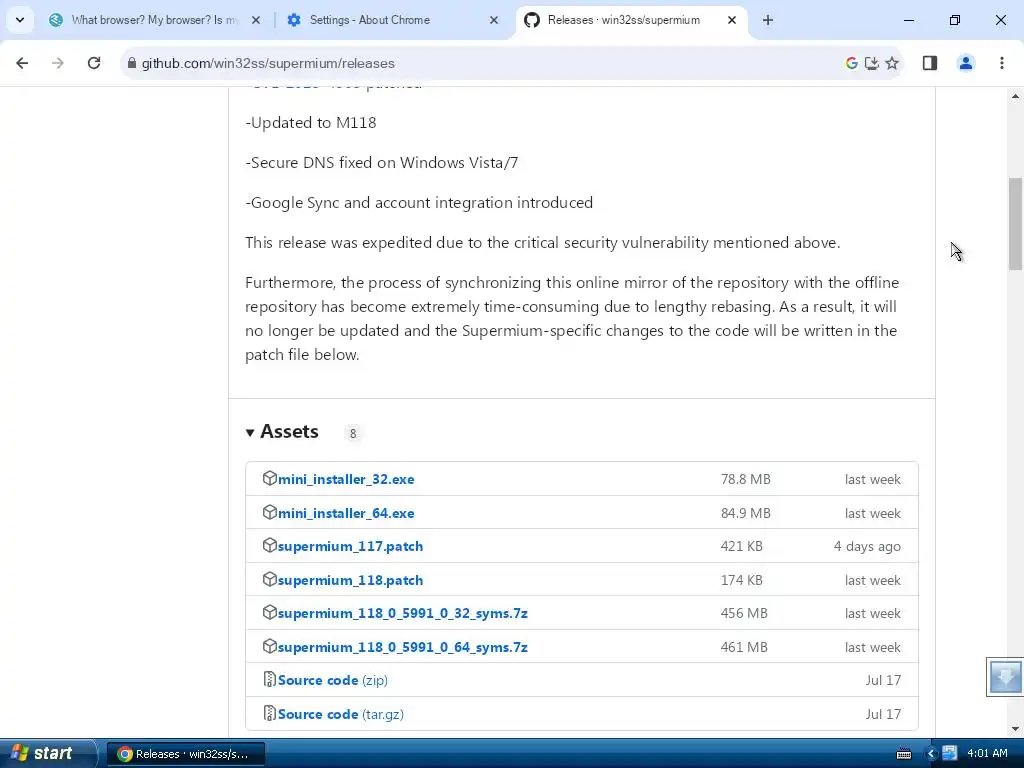Select the Releases win32ss/supermium tab
This screenshot has height=768, width=1024.
[x=632, y=20]
